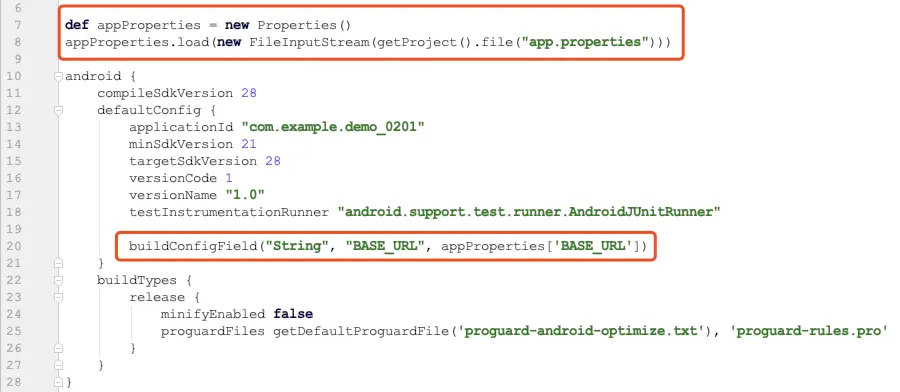Fold the buildTypes block marker
Viewport: 900px width, 392px height.
coord(58,281)
